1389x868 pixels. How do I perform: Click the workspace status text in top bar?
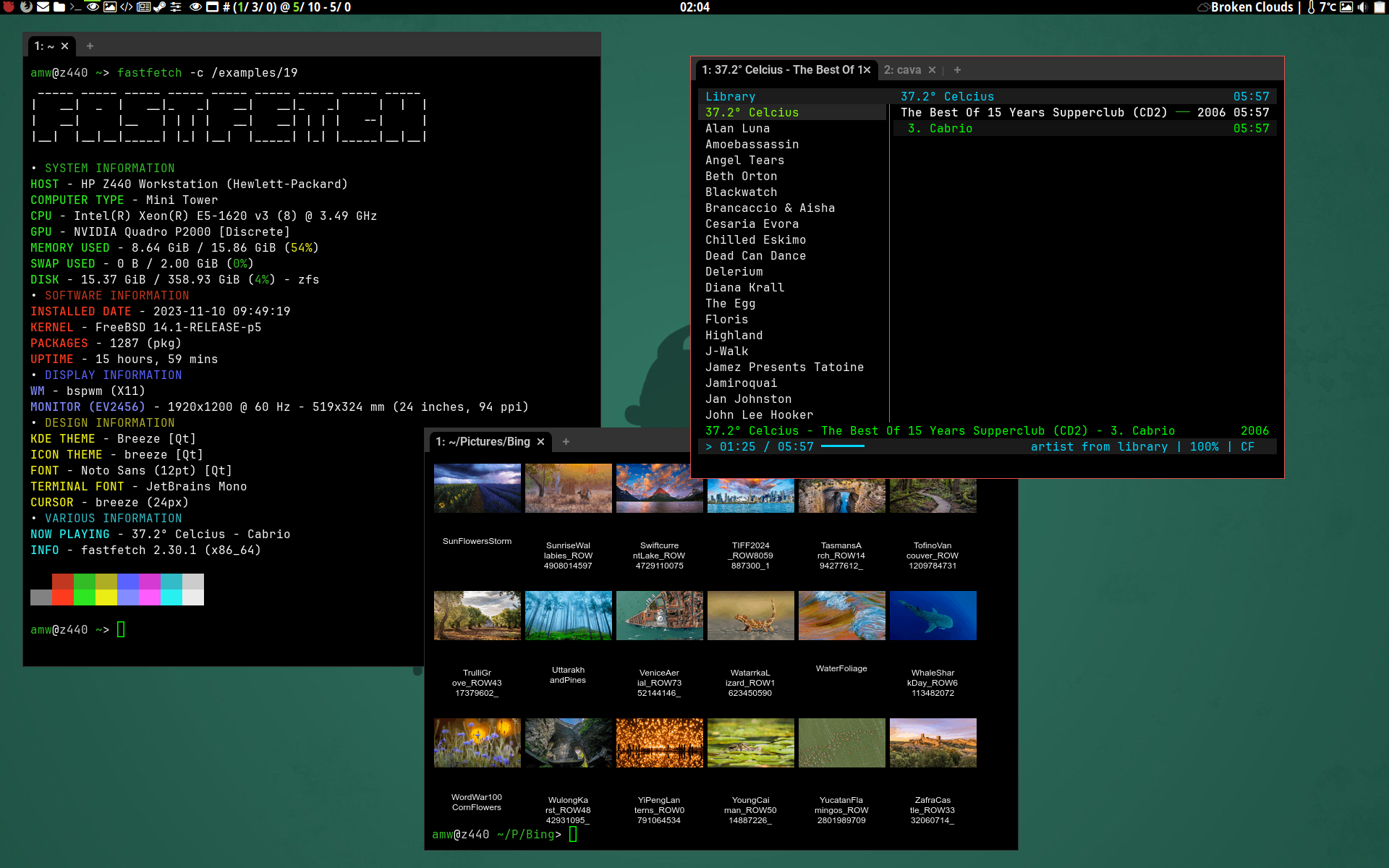pyautogui.click(x=286, y=7)
